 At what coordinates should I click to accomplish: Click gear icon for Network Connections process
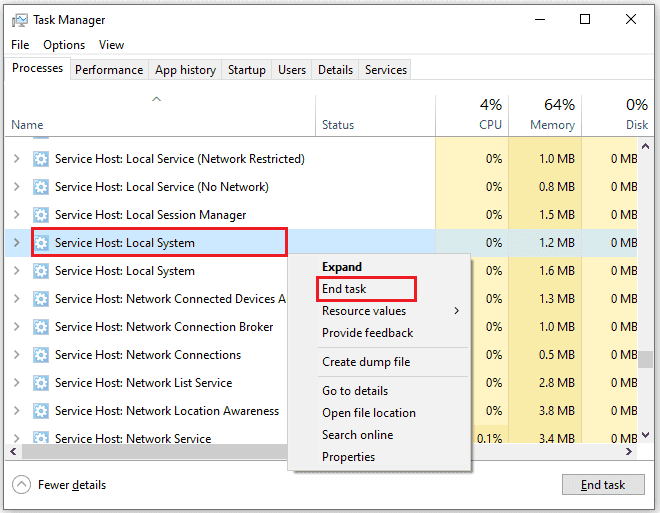pyautogui.click(x=41, y=355)
